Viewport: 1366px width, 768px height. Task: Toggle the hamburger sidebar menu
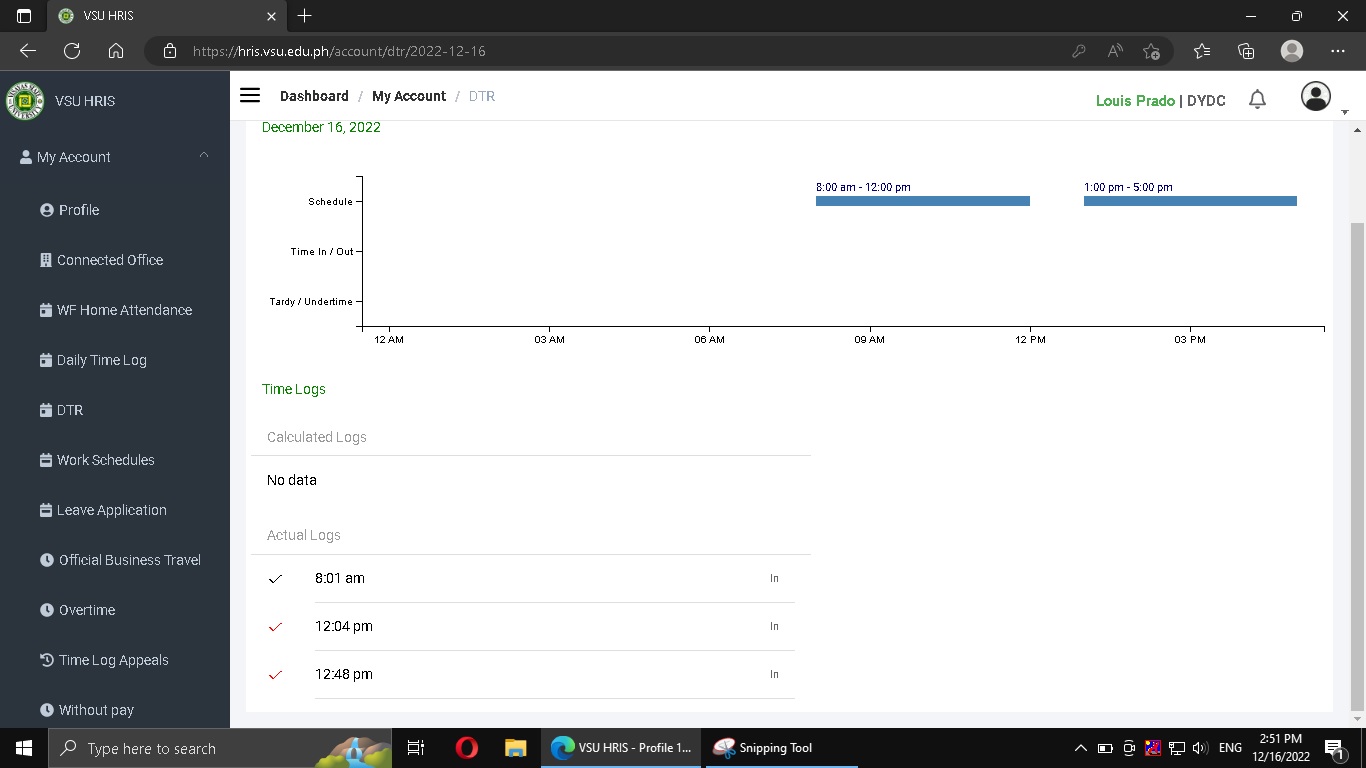[250, 96]
